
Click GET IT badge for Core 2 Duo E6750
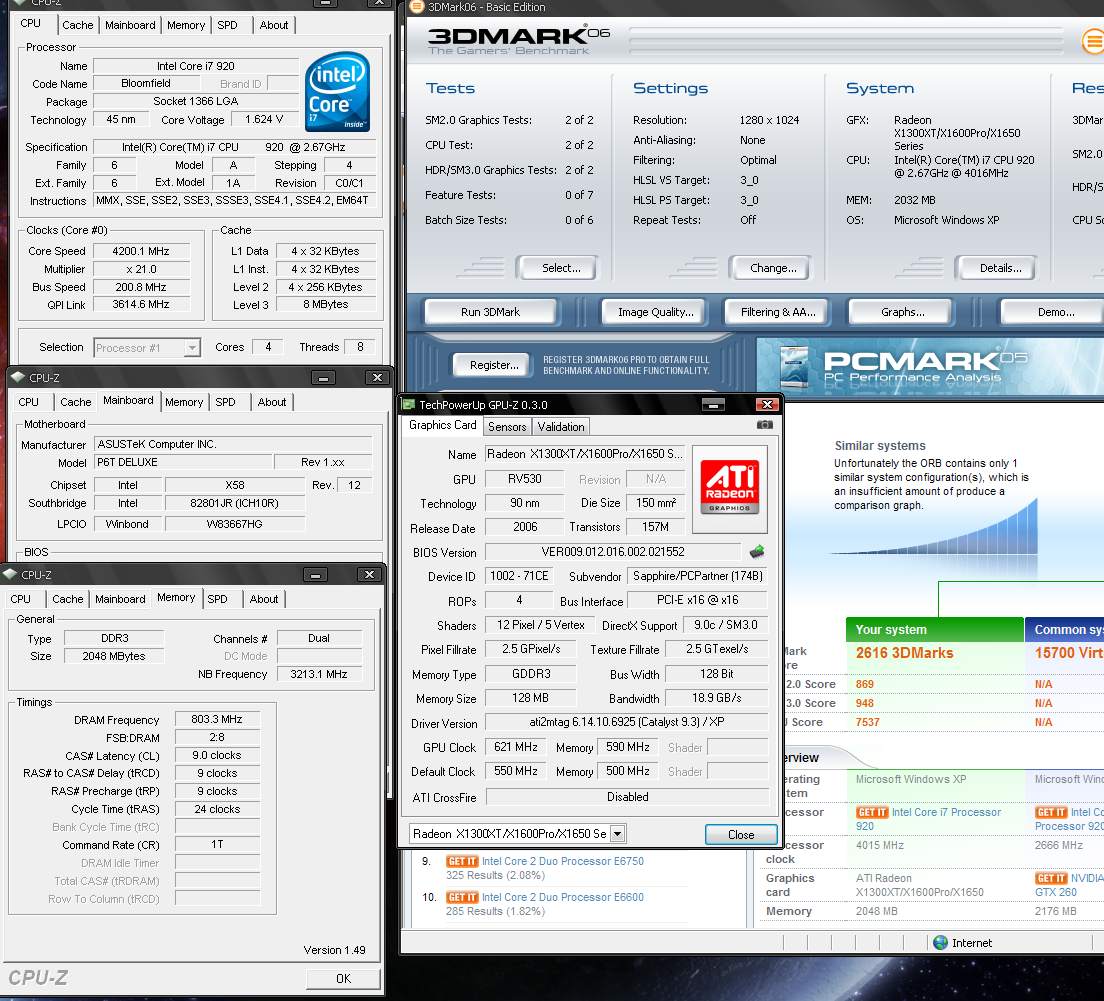click(x=462, y=861)
